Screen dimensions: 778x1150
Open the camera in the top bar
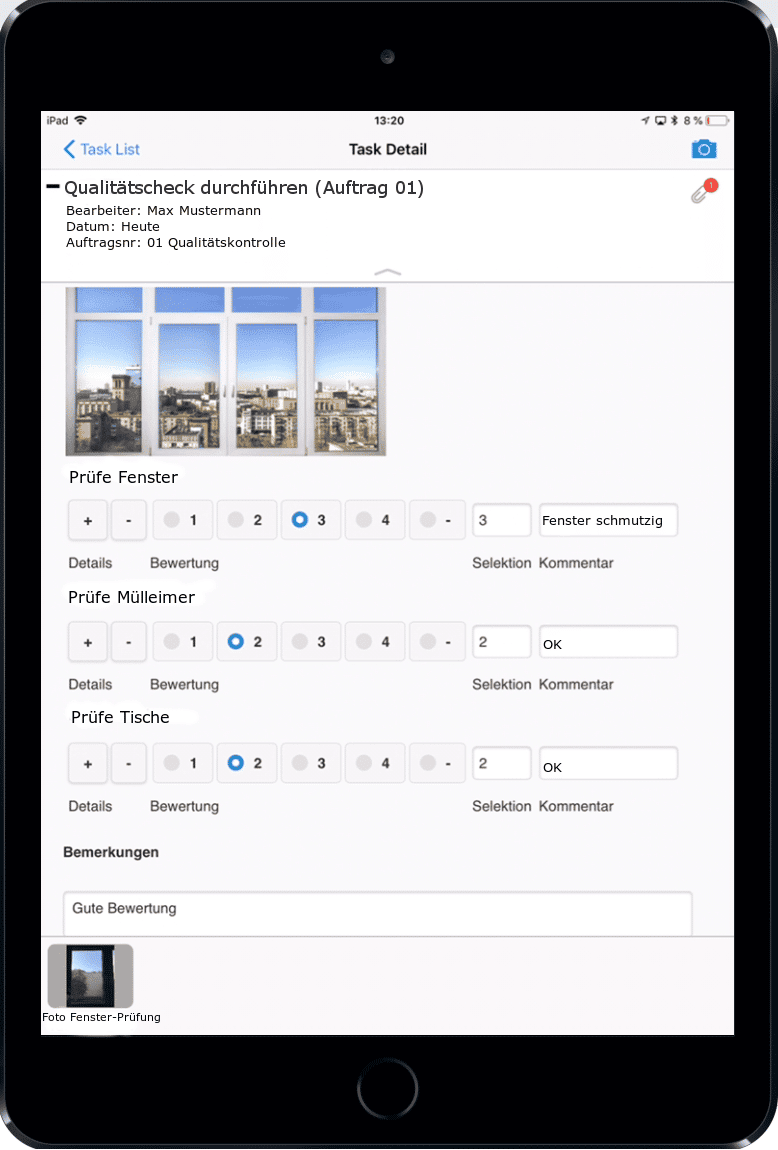coord(704,149)
